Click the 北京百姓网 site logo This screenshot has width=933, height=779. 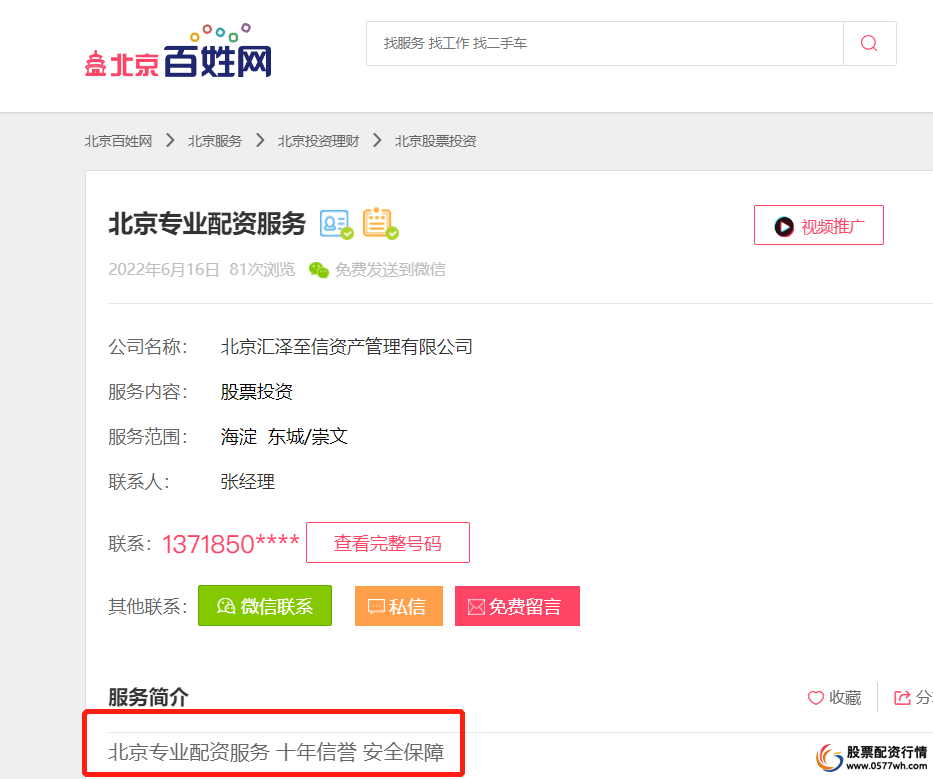pyautogui.click(x=178, y=54)
